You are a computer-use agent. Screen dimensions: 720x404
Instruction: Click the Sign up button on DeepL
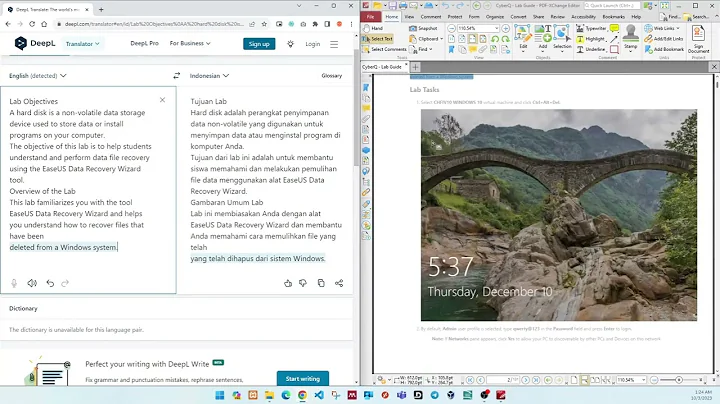coord(259,44)
